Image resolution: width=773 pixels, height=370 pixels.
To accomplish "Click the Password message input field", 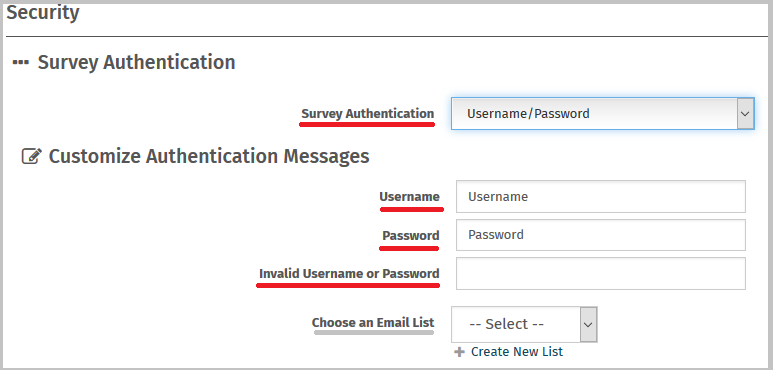I will 600,235.
